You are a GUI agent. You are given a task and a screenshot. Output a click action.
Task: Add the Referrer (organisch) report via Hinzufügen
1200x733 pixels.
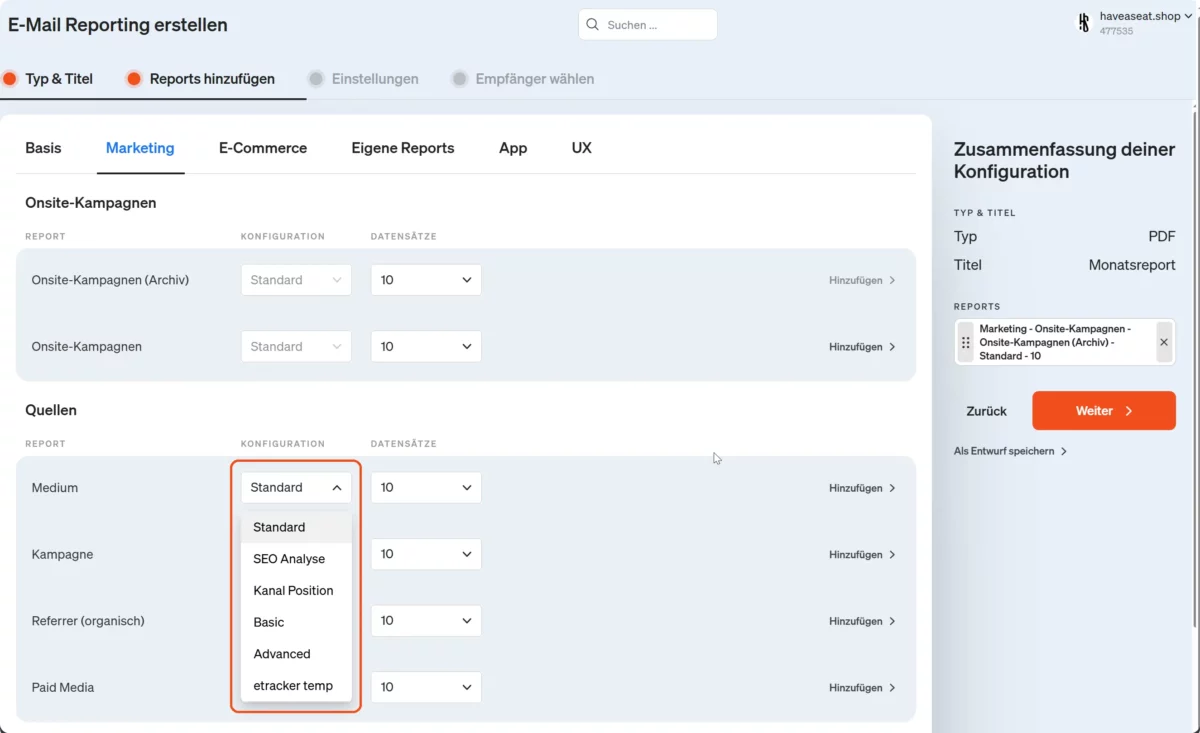[862, 621]
